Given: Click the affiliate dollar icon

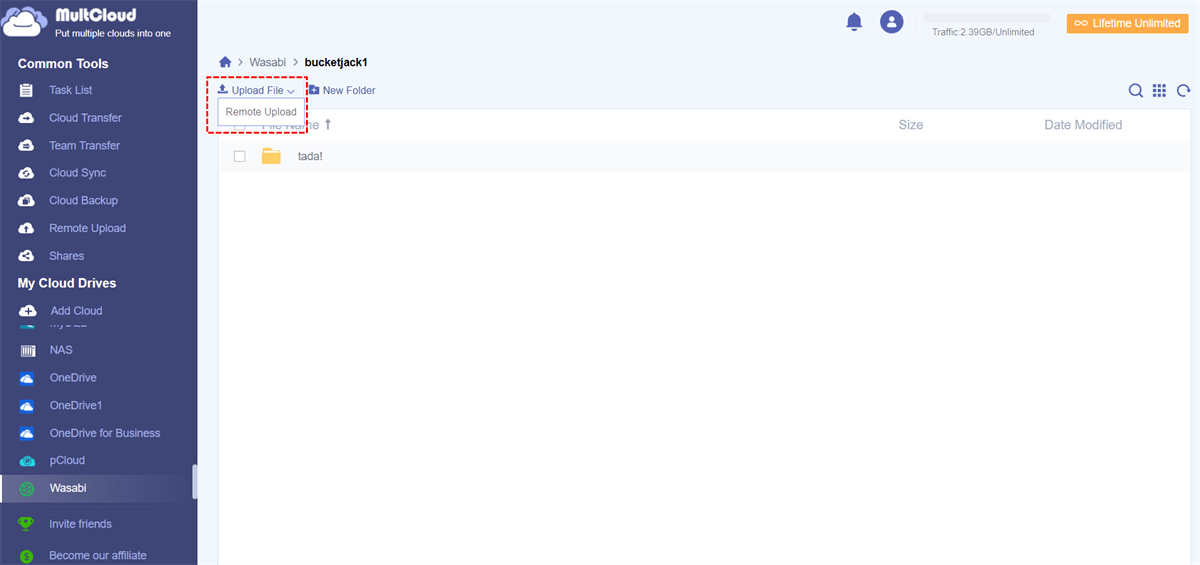Looking at the screenshot, I should tap(27, 556).
